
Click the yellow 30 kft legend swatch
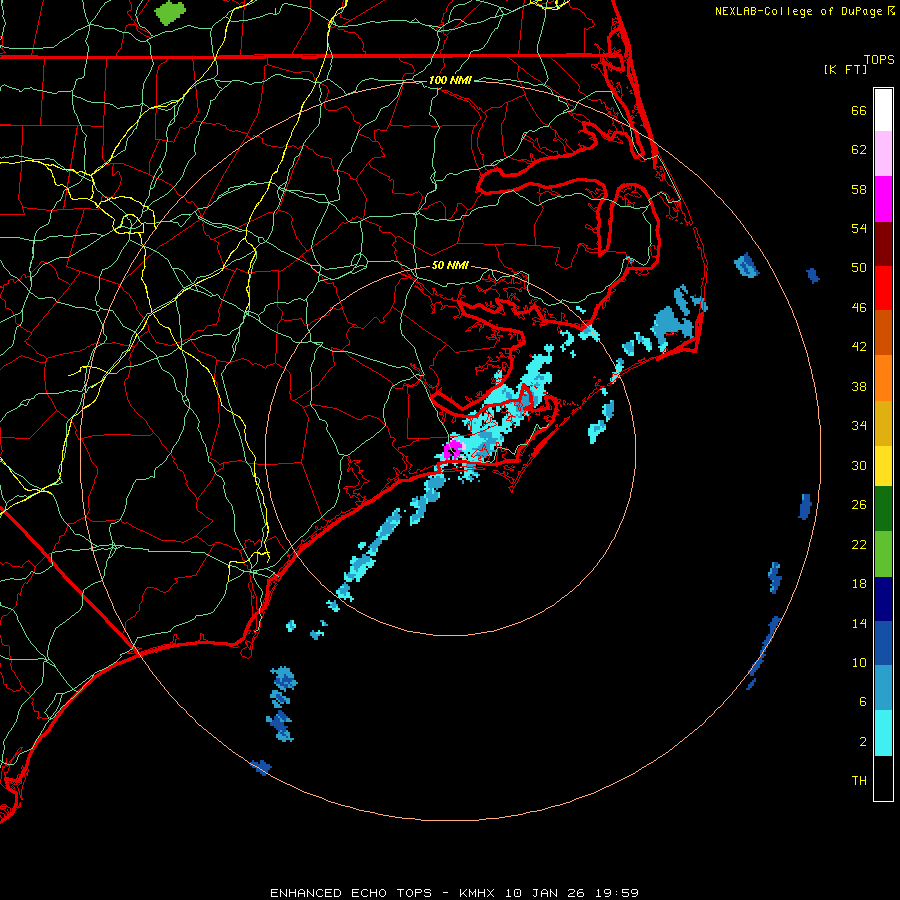click(x=883, y=465)
